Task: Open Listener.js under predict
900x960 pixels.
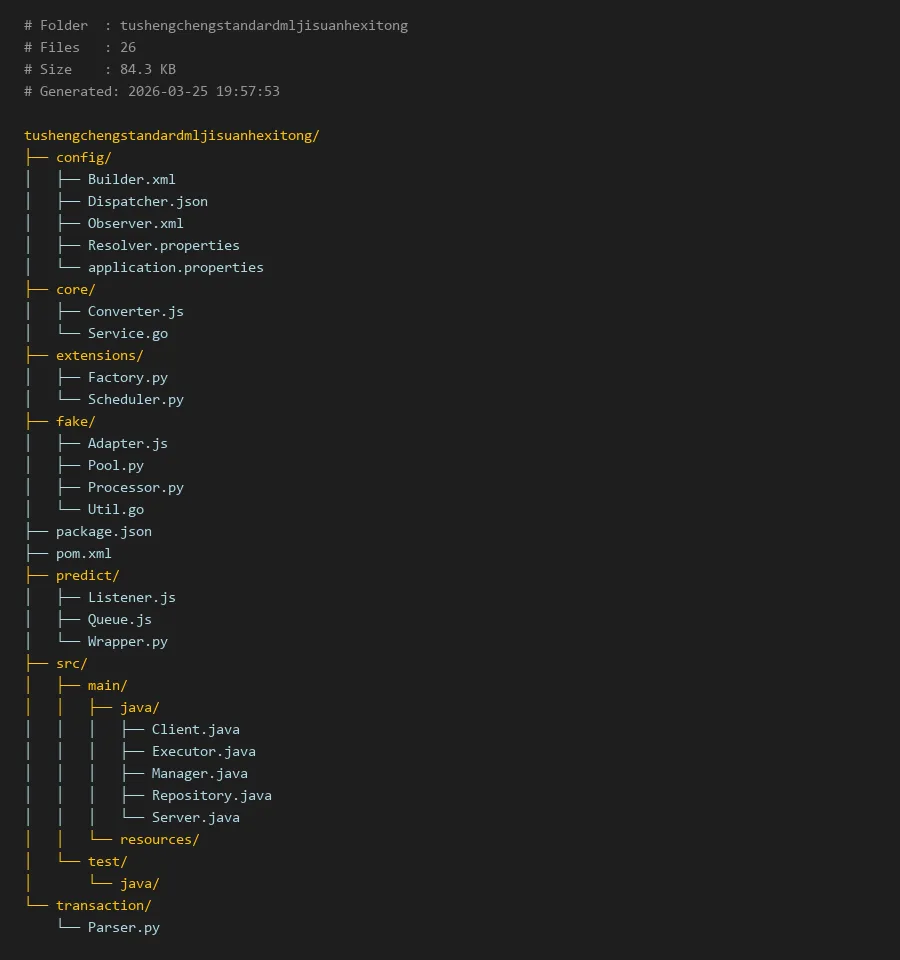Action: coord(131,597)
